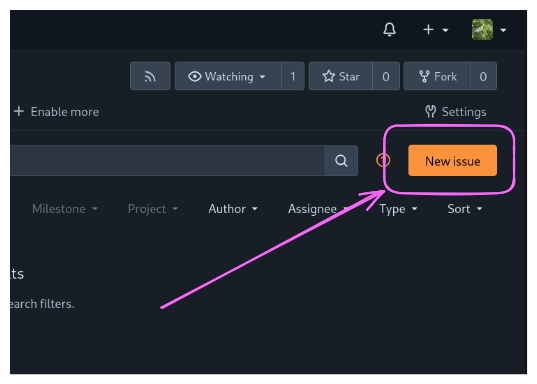
Task: Open the Author filter dropdown
Action: pos(233,209)
